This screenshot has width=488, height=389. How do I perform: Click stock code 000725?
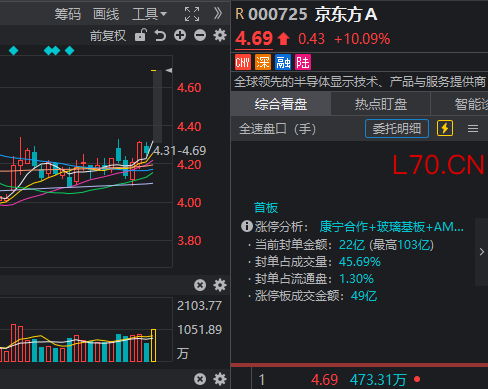coord(278,15)
